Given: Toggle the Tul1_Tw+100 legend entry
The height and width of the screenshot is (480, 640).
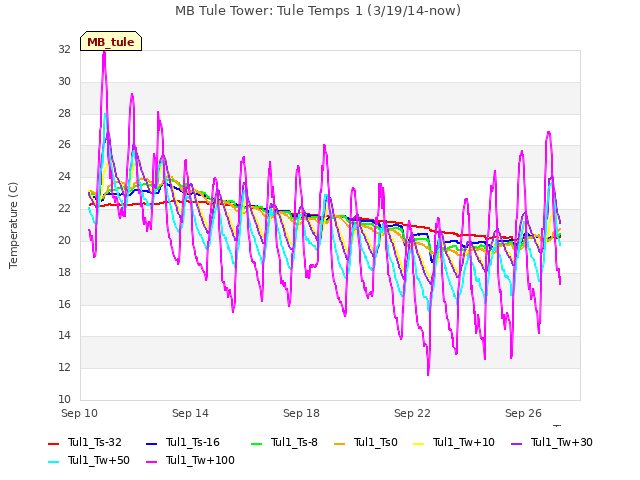Looking at the screenshot, I should click(x=190, y=460).
